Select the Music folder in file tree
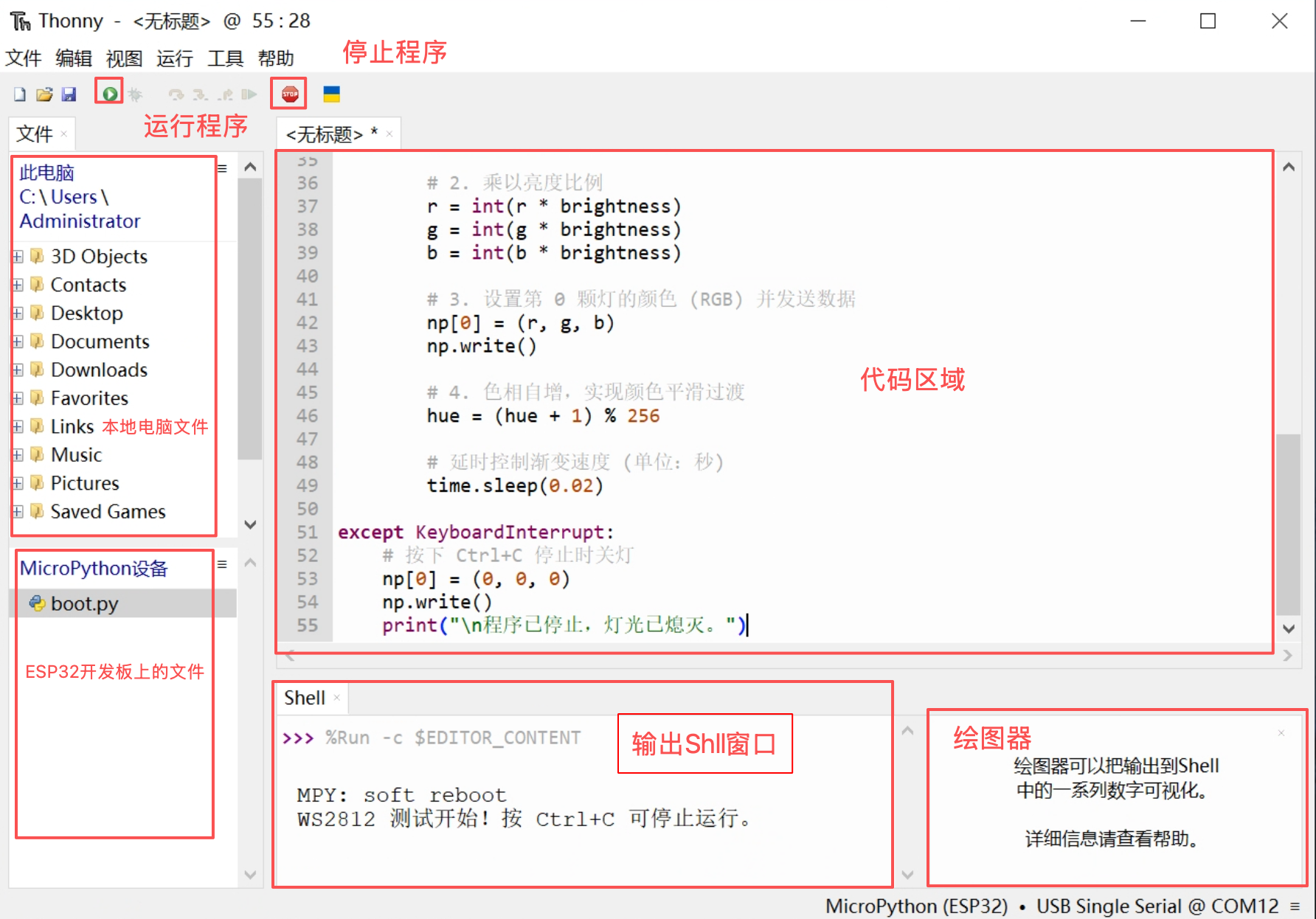Screen dimensions: 1316x919 pyautogui.click(x=76, y=455)
